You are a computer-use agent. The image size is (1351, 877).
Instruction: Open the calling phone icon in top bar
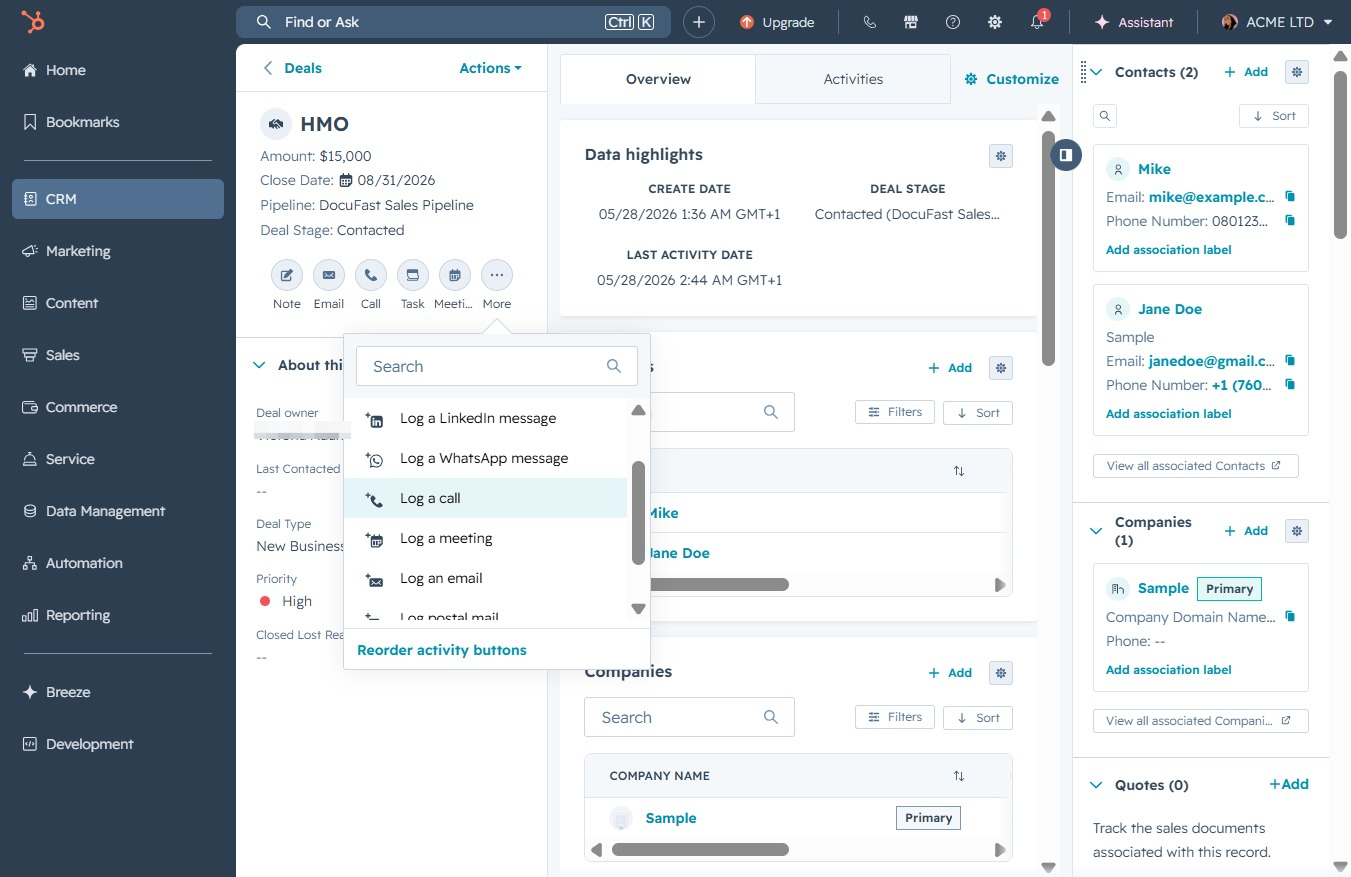click(869, 22)
